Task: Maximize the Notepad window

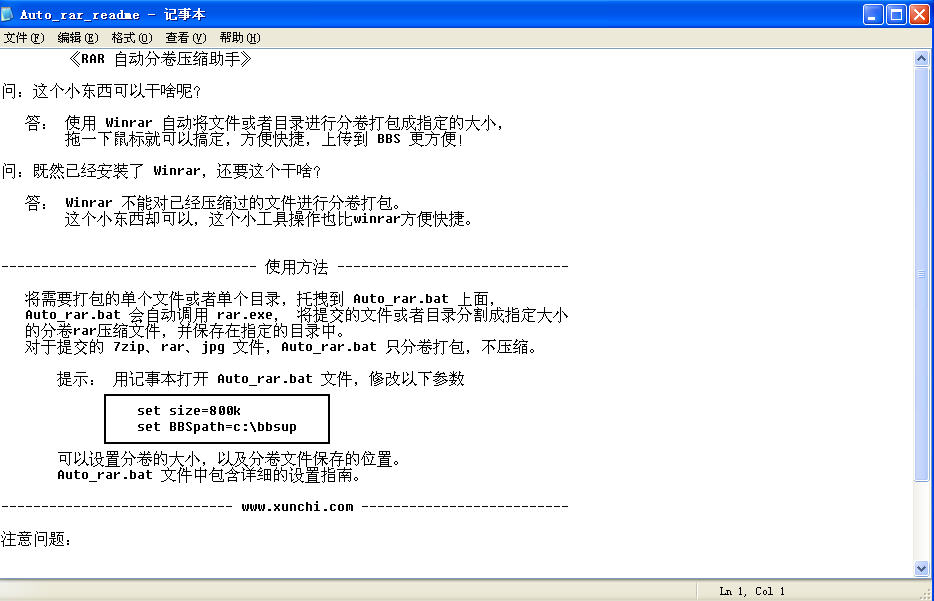Action: [896, 14]
